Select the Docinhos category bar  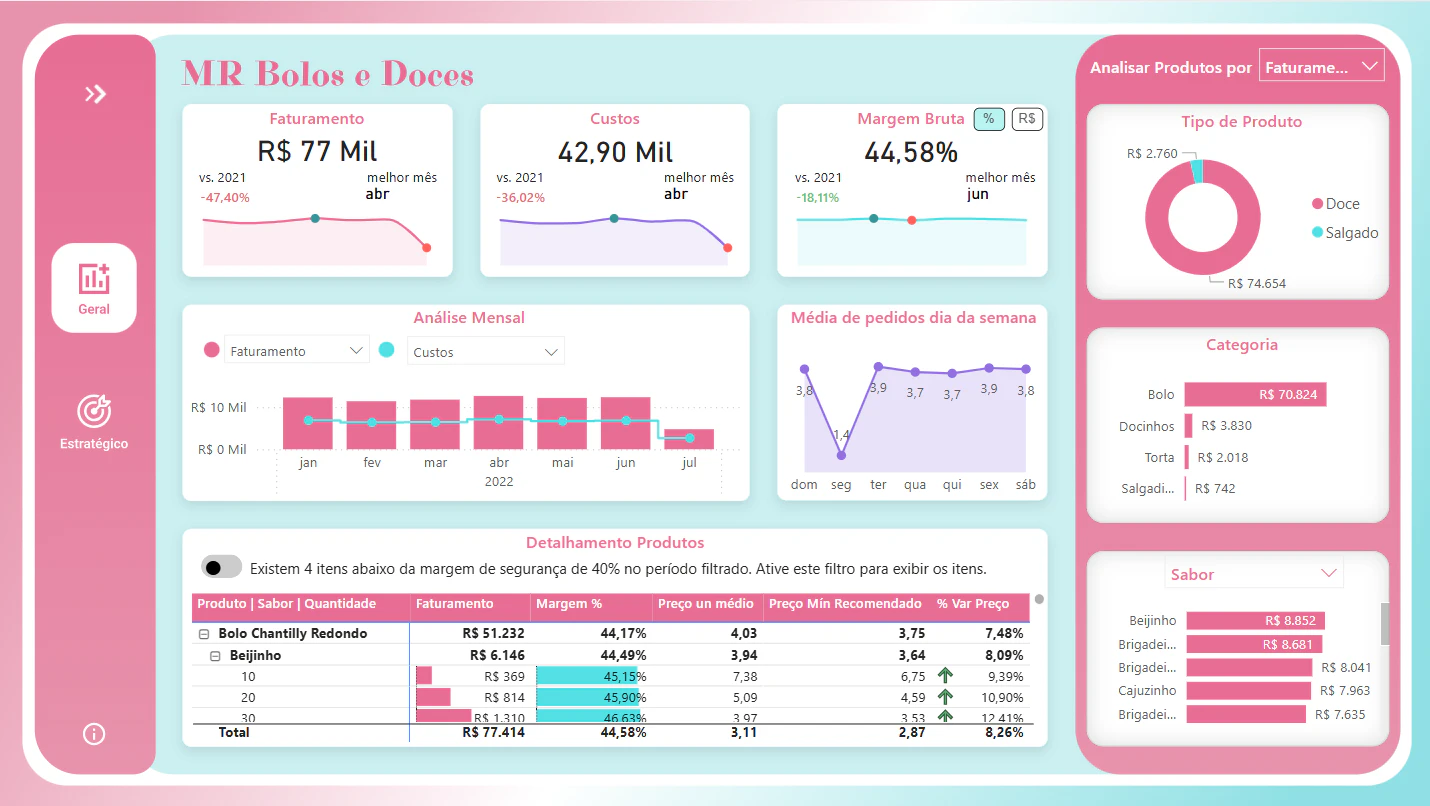click(1188, 425)
